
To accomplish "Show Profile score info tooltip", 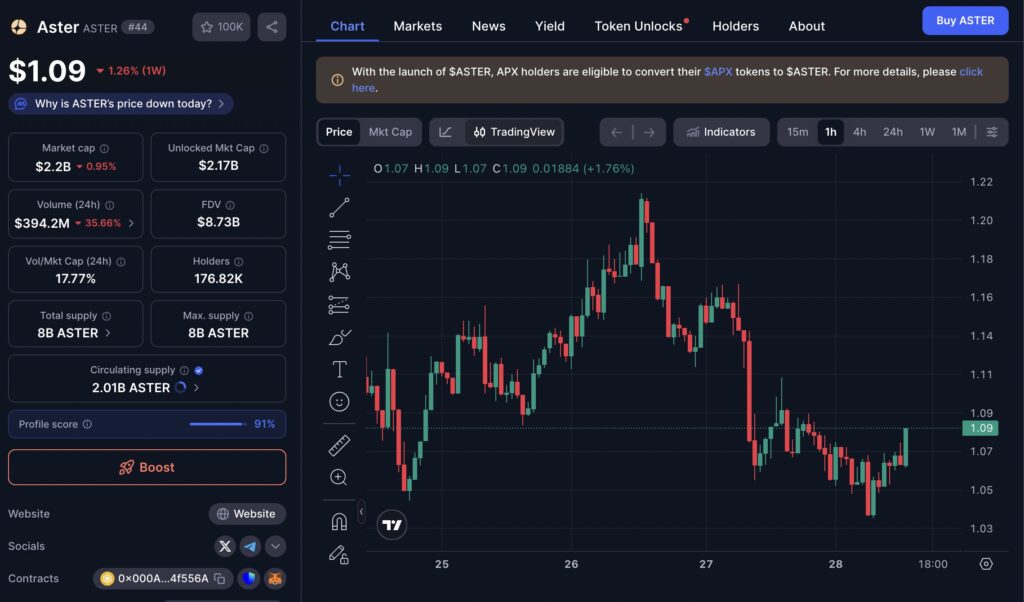I will coord(87,424).
